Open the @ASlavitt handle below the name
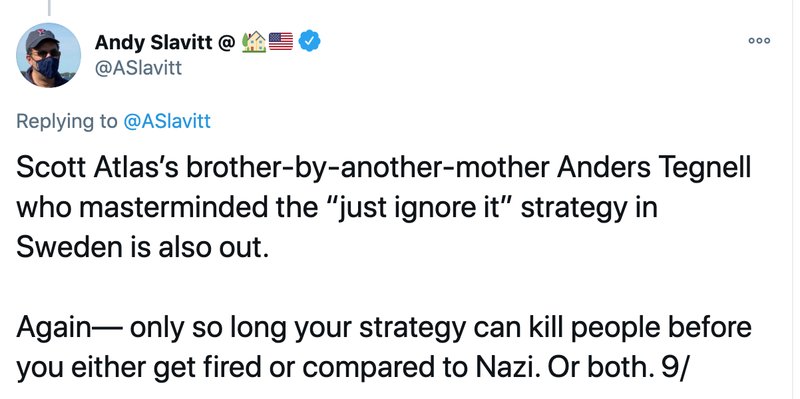The width and height of the screenshot is (800, 399). coord(138,68)
